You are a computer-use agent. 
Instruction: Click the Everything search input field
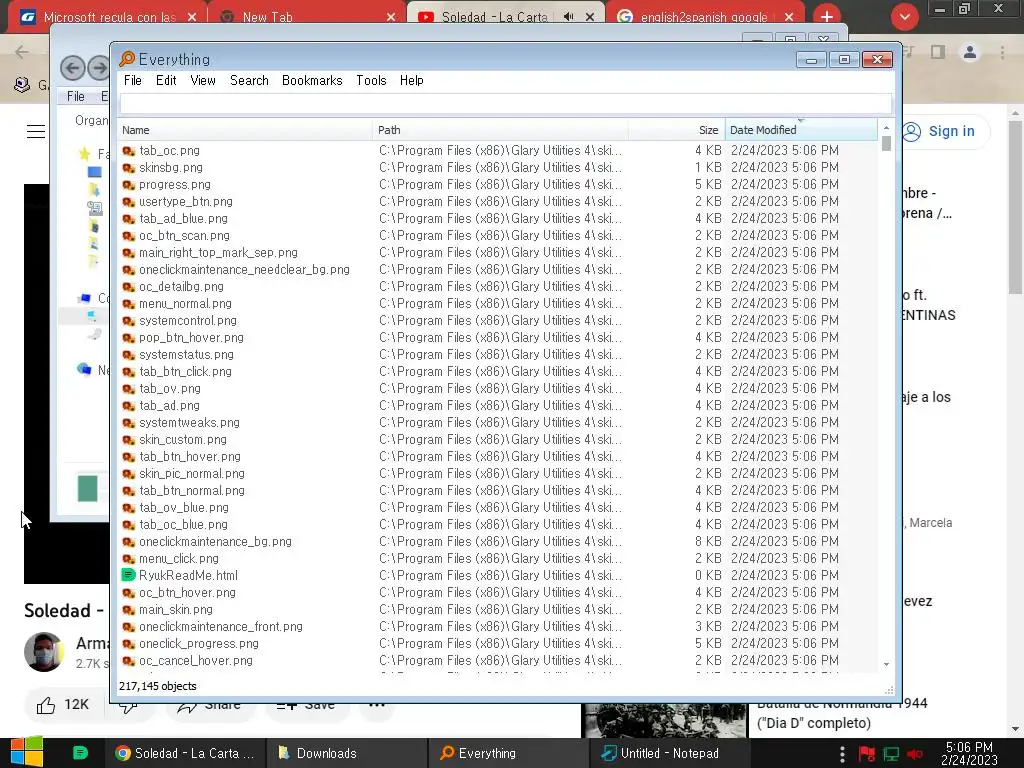pyautogui.click(x=505, y=103)
